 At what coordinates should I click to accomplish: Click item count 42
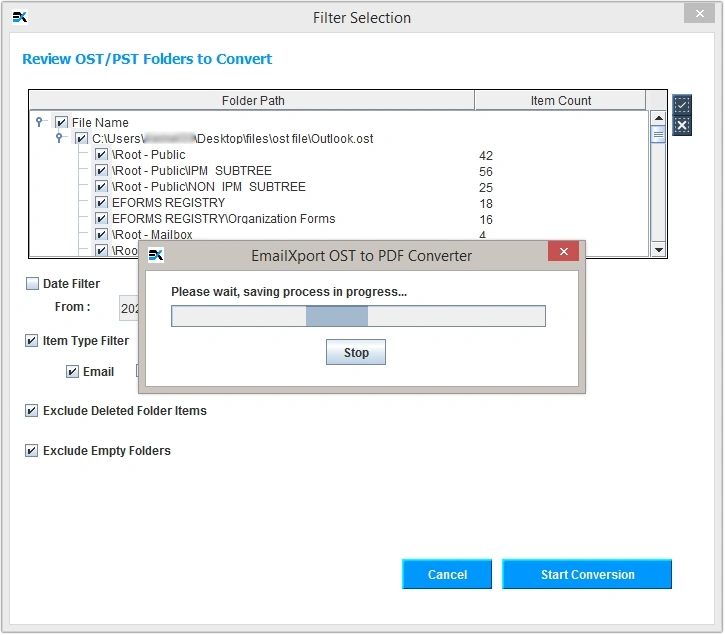[485, 155]
